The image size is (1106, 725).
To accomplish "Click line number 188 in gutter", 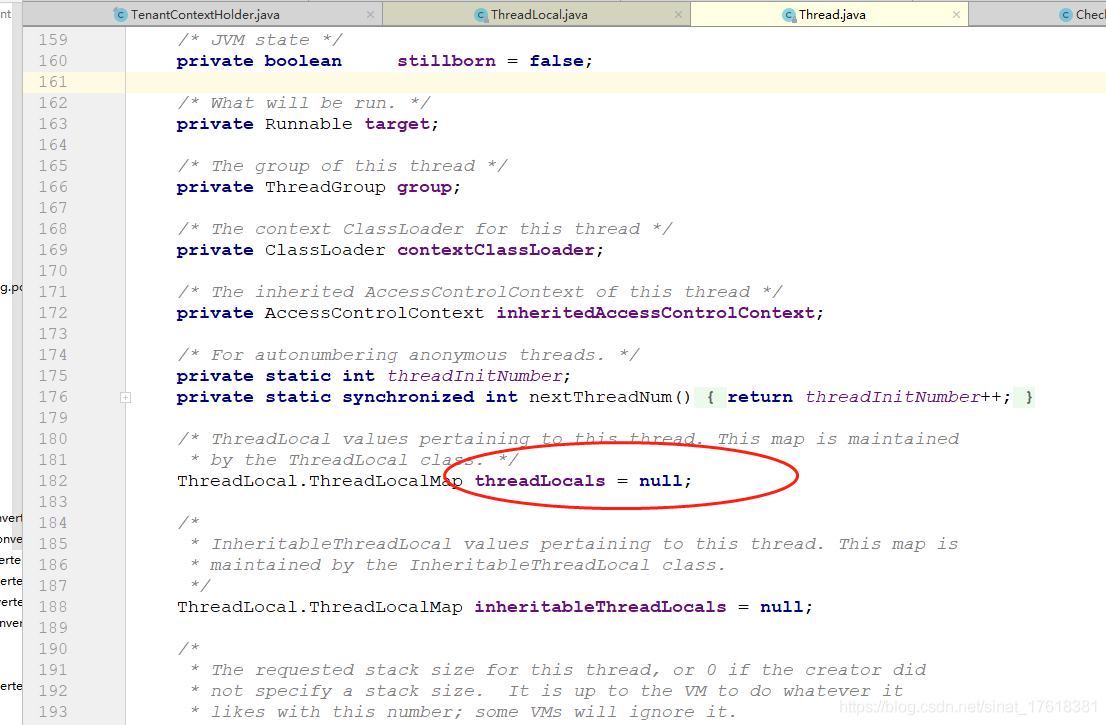I will tap(53, 607).
